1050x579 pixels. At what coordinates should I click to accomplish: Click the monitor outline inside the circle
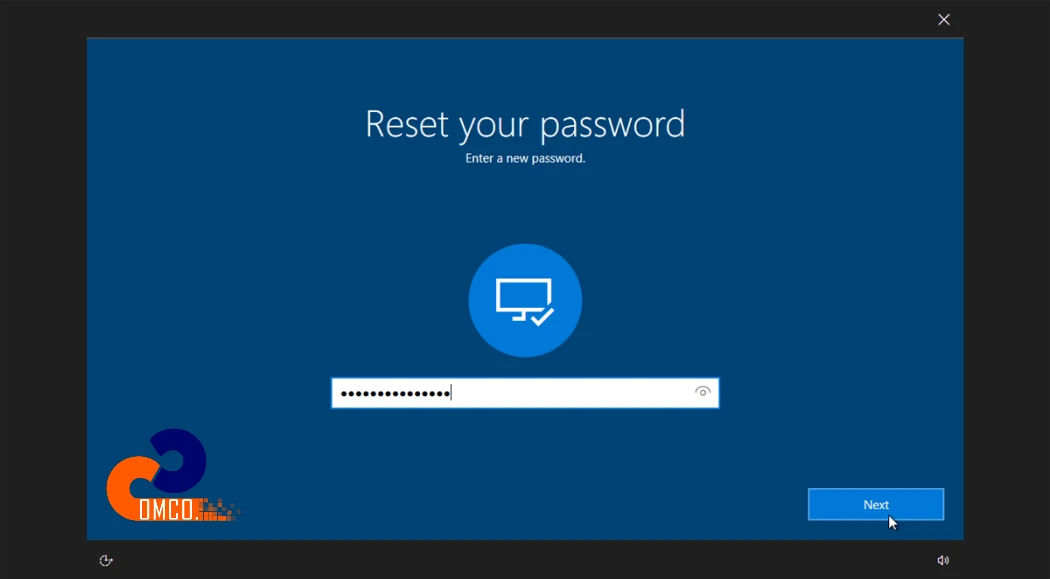(x=522, y=299)
